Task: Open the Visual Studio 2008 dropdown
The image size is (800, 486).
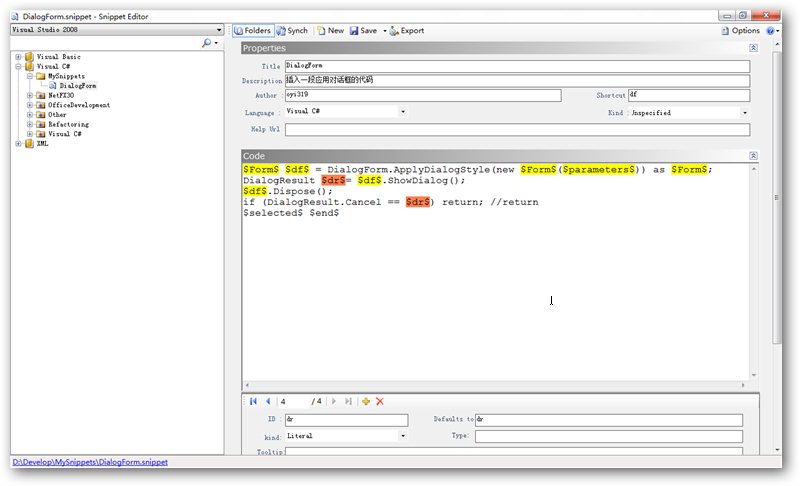Action: pos(218,30)
